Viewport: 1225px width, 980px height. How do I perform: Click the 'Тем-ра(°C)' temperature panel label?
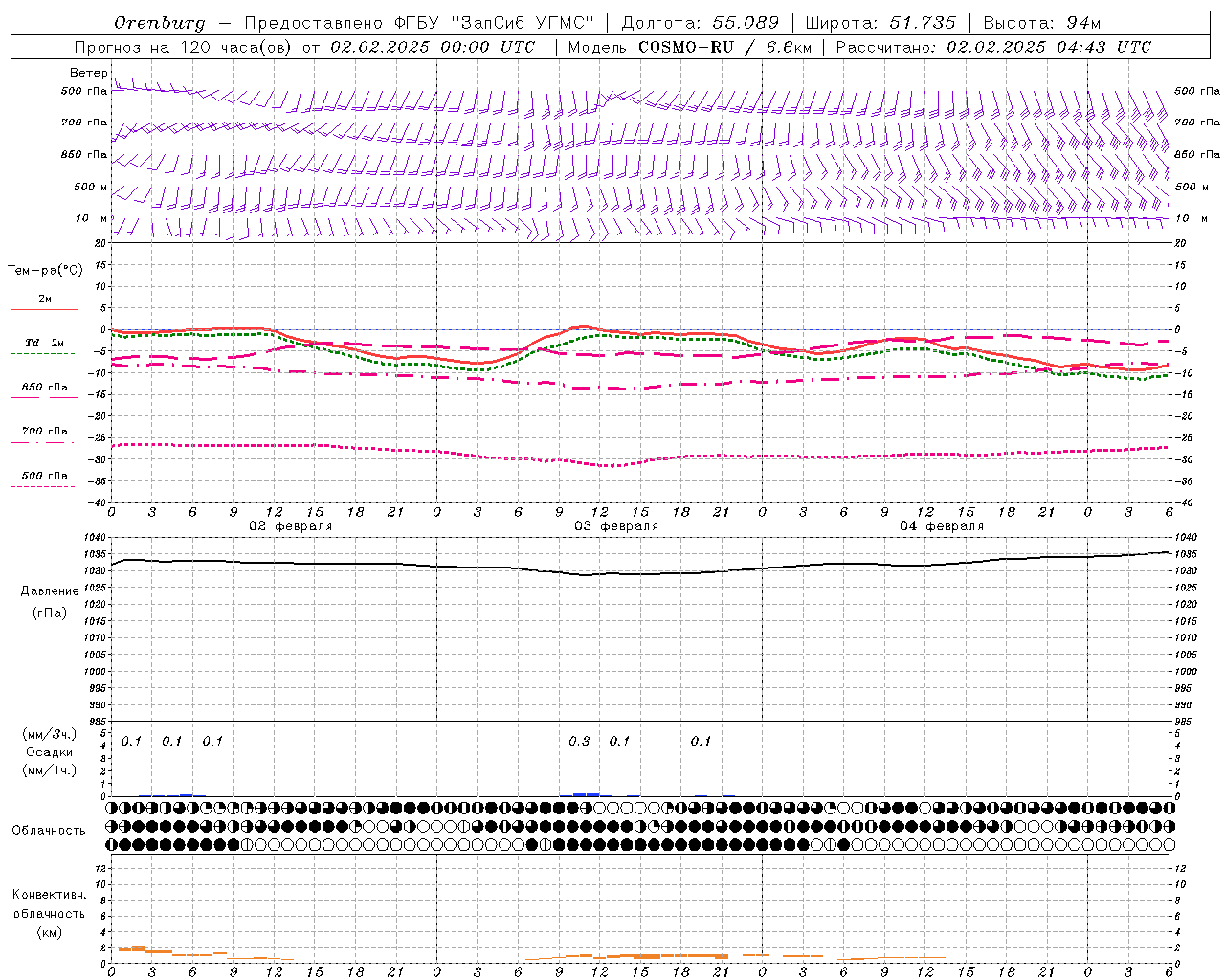tap(45, 270)
